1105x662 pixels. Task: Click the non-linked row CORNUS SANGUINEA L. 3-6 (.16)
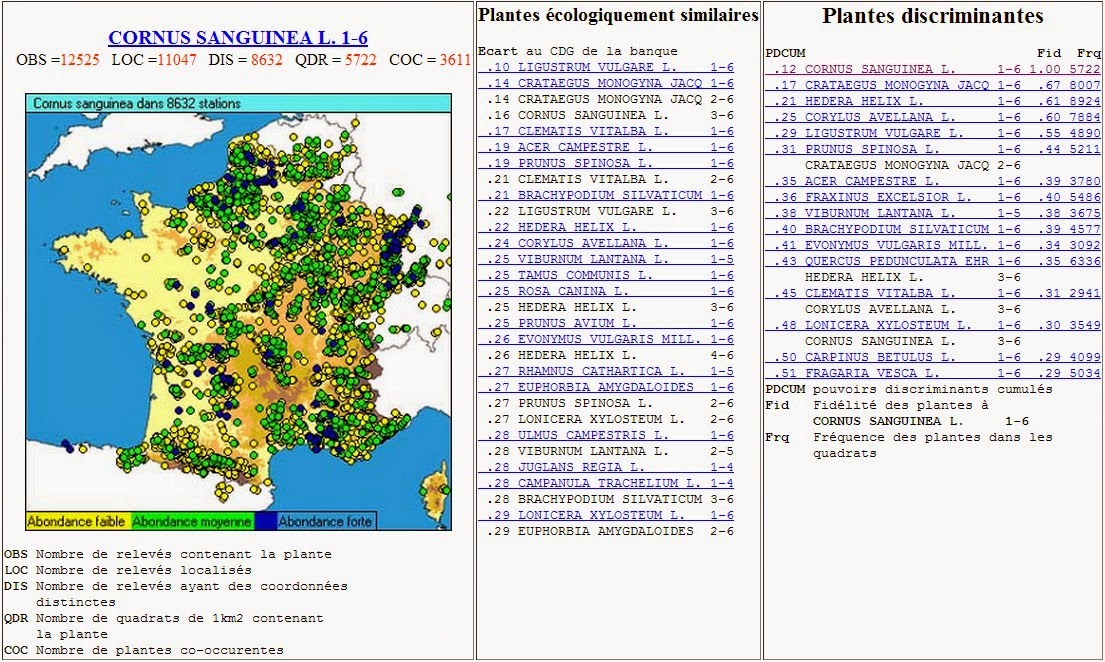[x=610, y=115]
